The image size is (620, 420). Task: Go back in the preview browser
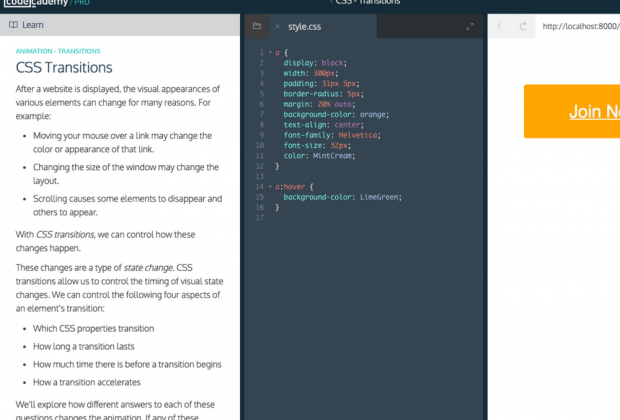499,26
